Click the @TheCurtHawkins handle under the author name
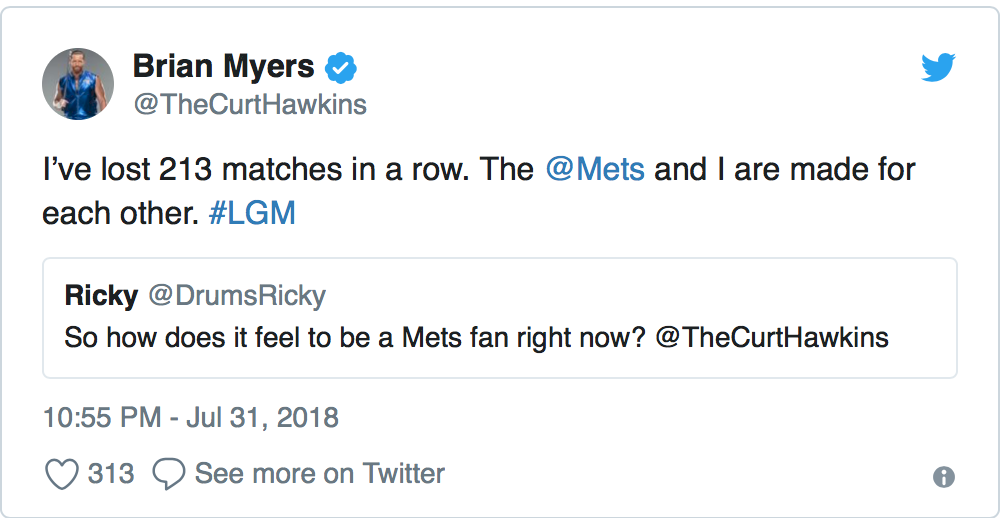This screenshot has height=518, width=1002. [249, 104]
